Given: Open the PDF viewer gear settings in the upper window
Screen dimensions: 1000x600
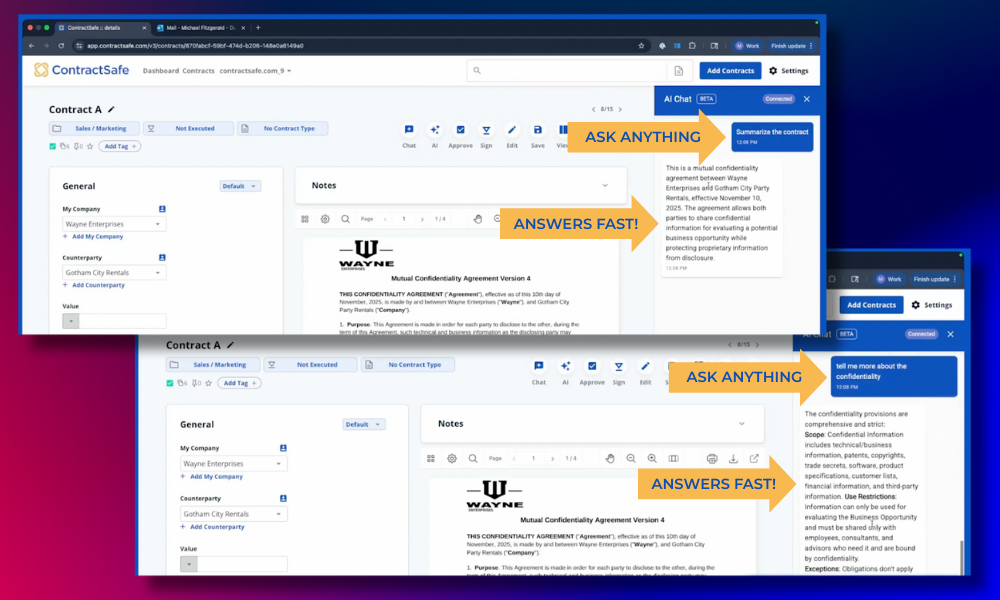Looking at the screenshot, I should [x=325, y=219].
